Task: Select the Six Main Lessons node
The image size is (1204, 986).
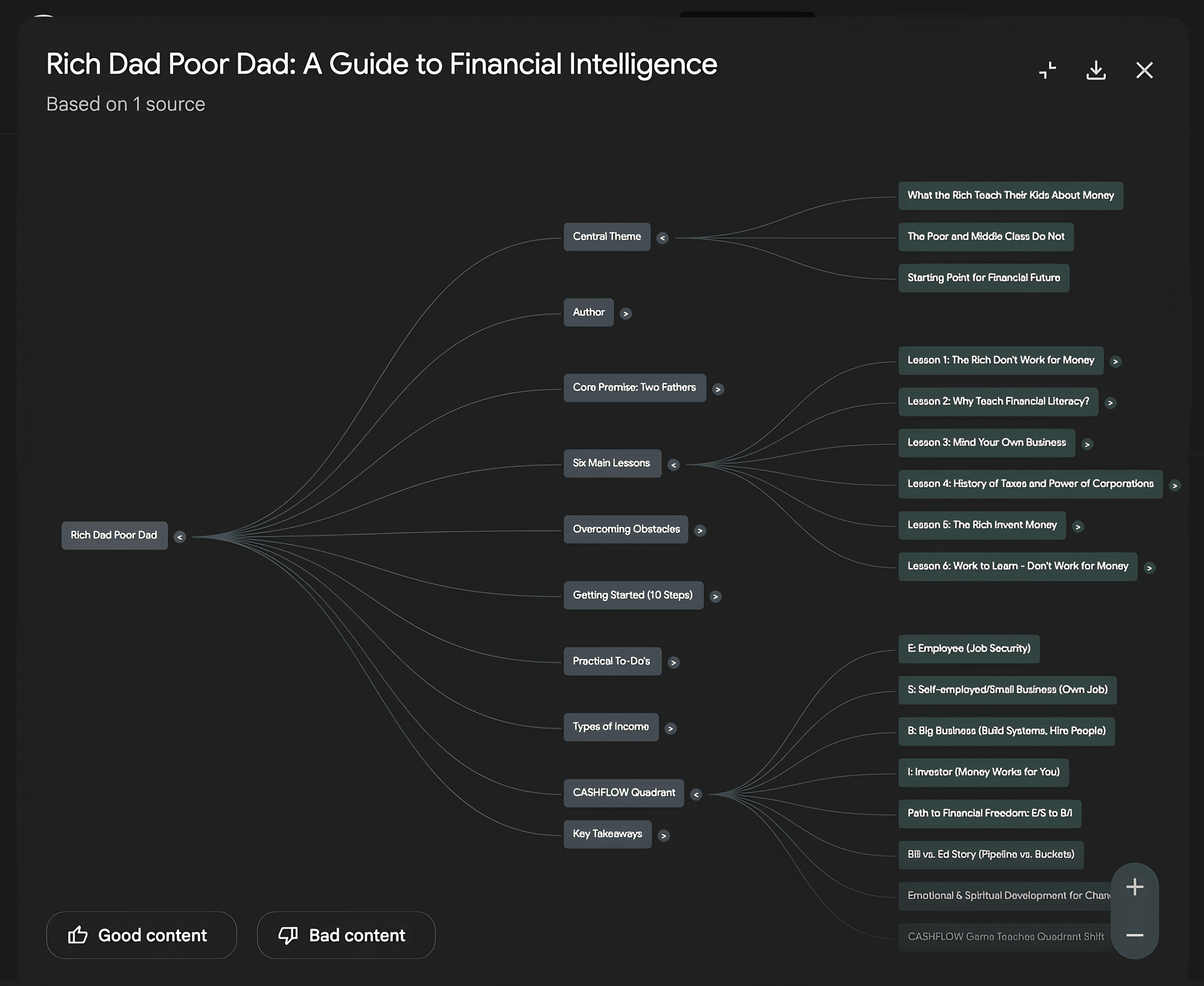Action: click(x=612, y=463)
